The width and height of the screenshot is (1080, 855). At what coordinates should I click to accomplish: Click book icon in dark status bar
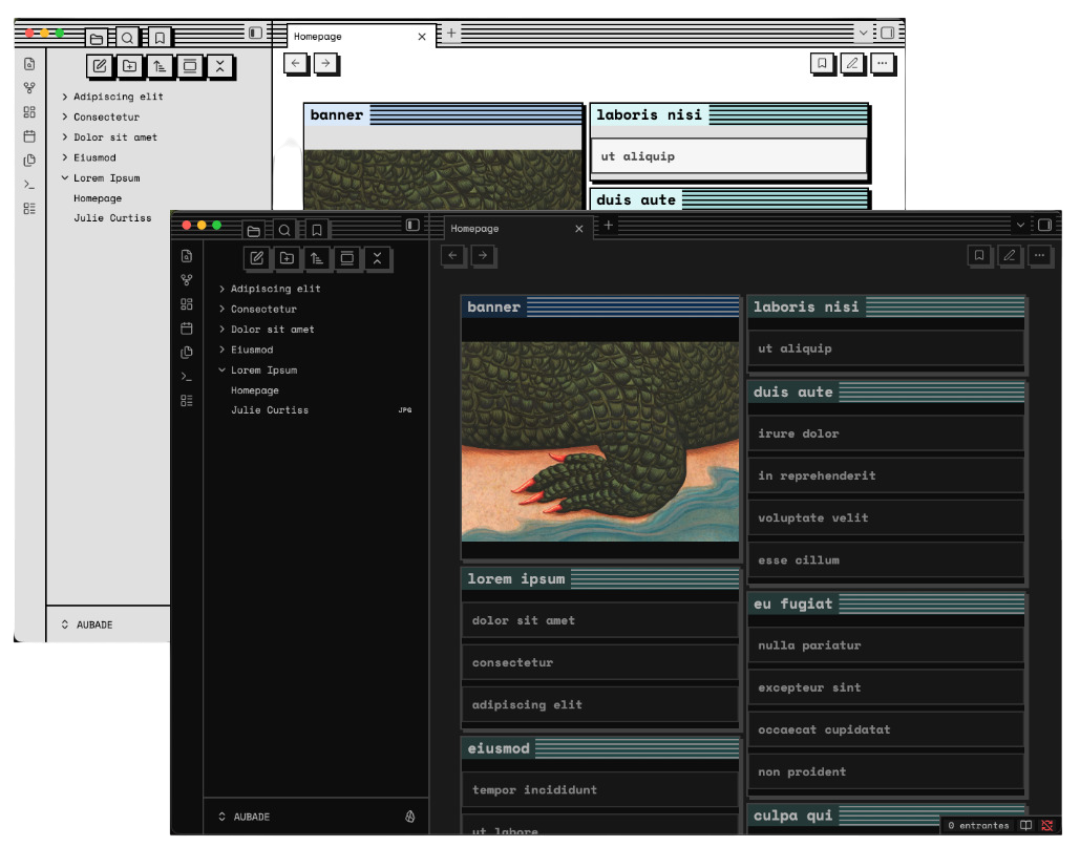(1026, 825)
